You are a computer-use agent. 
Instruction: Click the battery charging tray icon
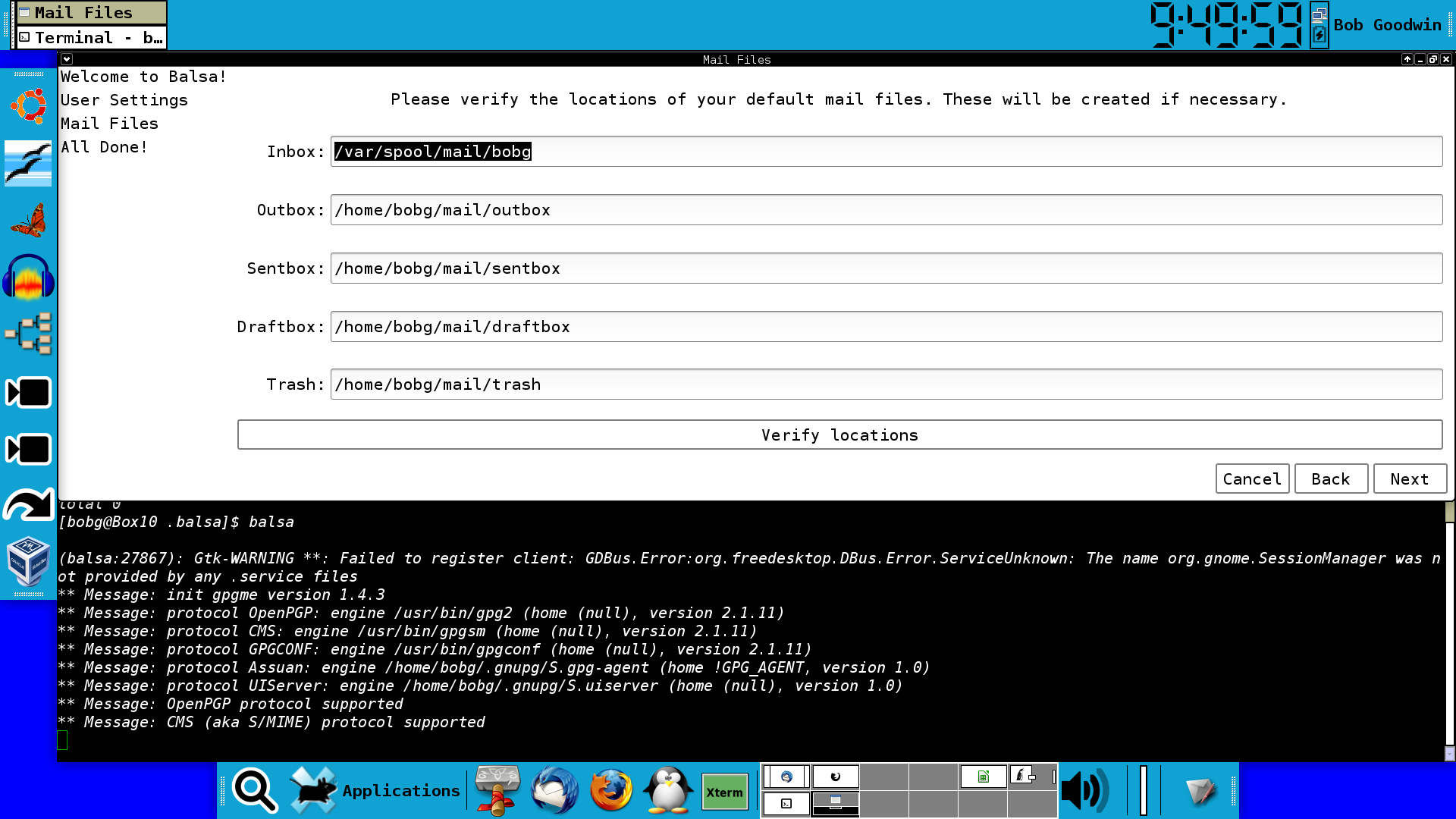1319,35
